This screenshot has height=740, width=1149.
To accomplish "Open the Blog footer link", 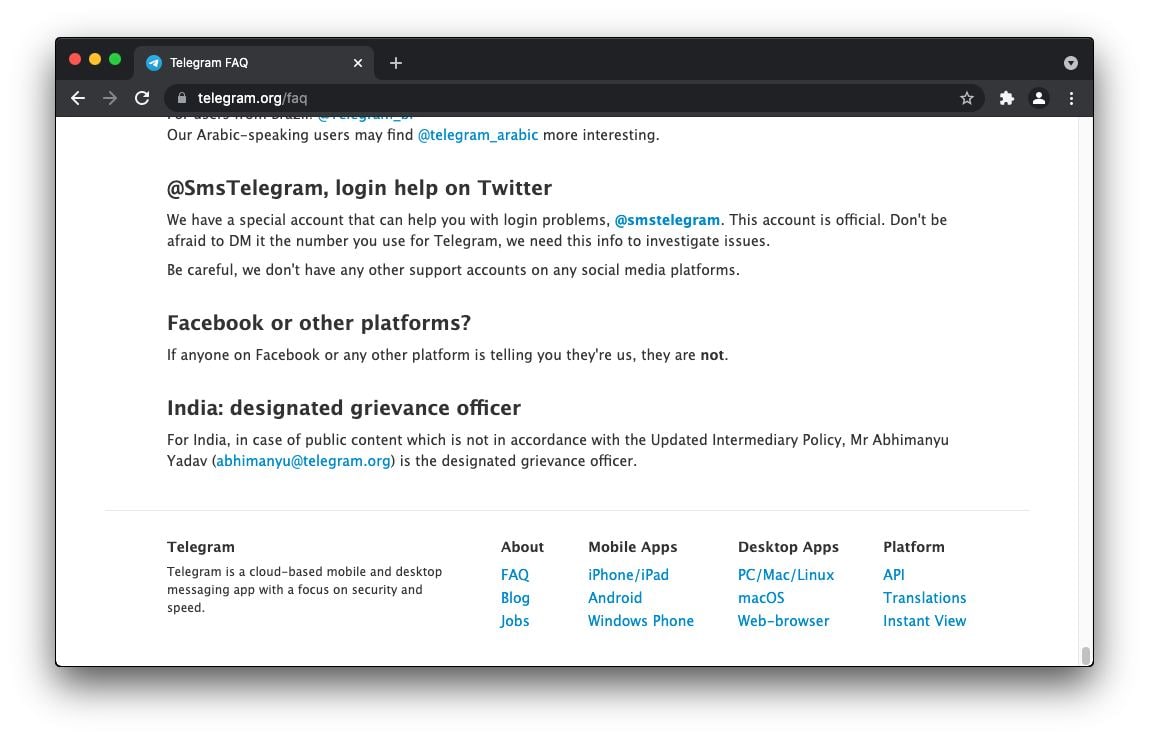I will point(514,598).
